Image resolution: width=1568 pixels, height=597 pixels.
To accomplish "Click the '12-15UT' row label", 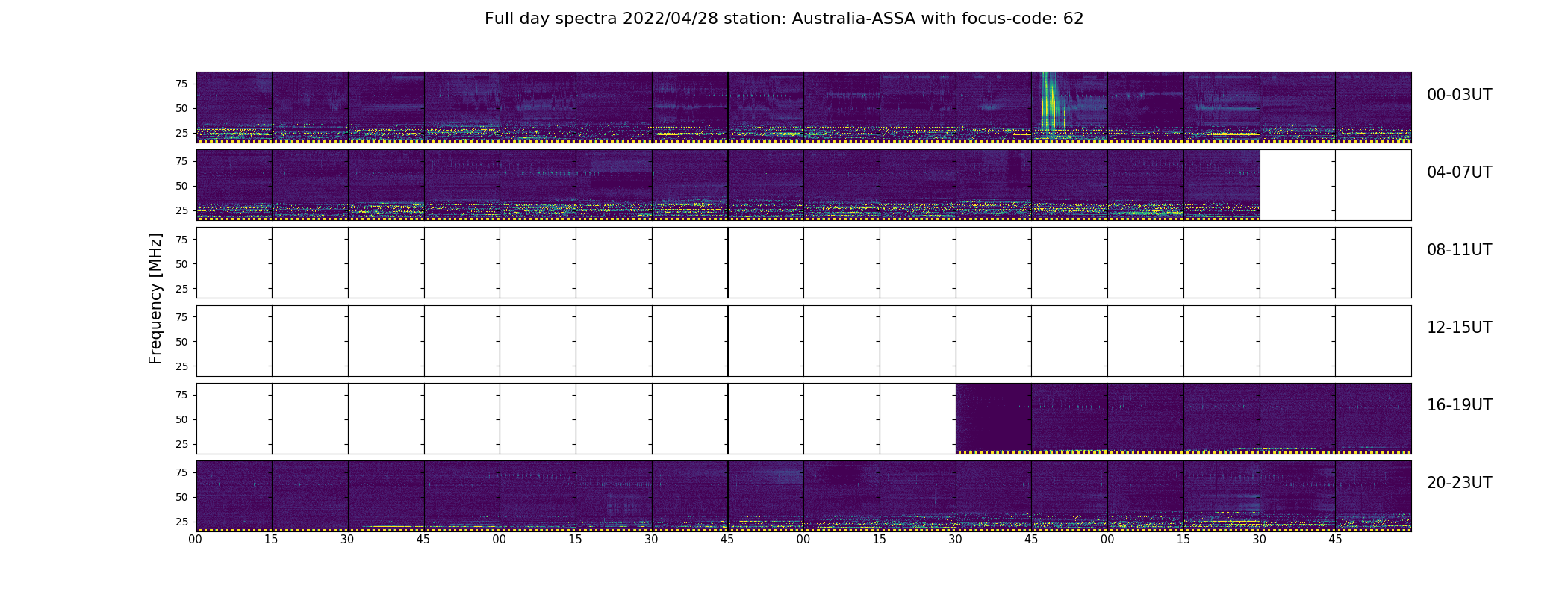I will pos(1459,328).
